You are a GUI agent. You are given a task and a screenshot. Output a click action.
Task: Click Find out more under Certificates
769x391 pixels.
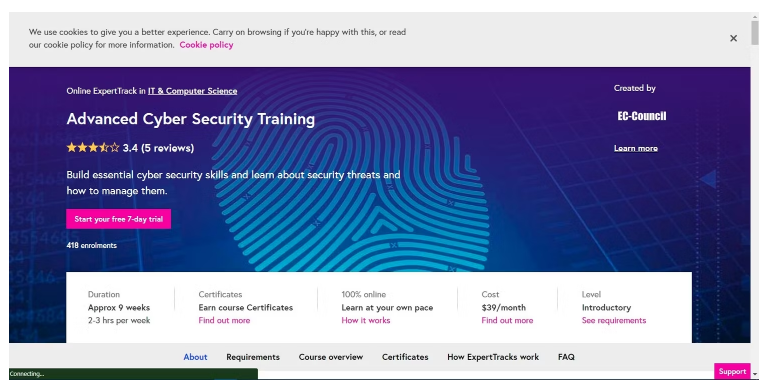point(224,320)
